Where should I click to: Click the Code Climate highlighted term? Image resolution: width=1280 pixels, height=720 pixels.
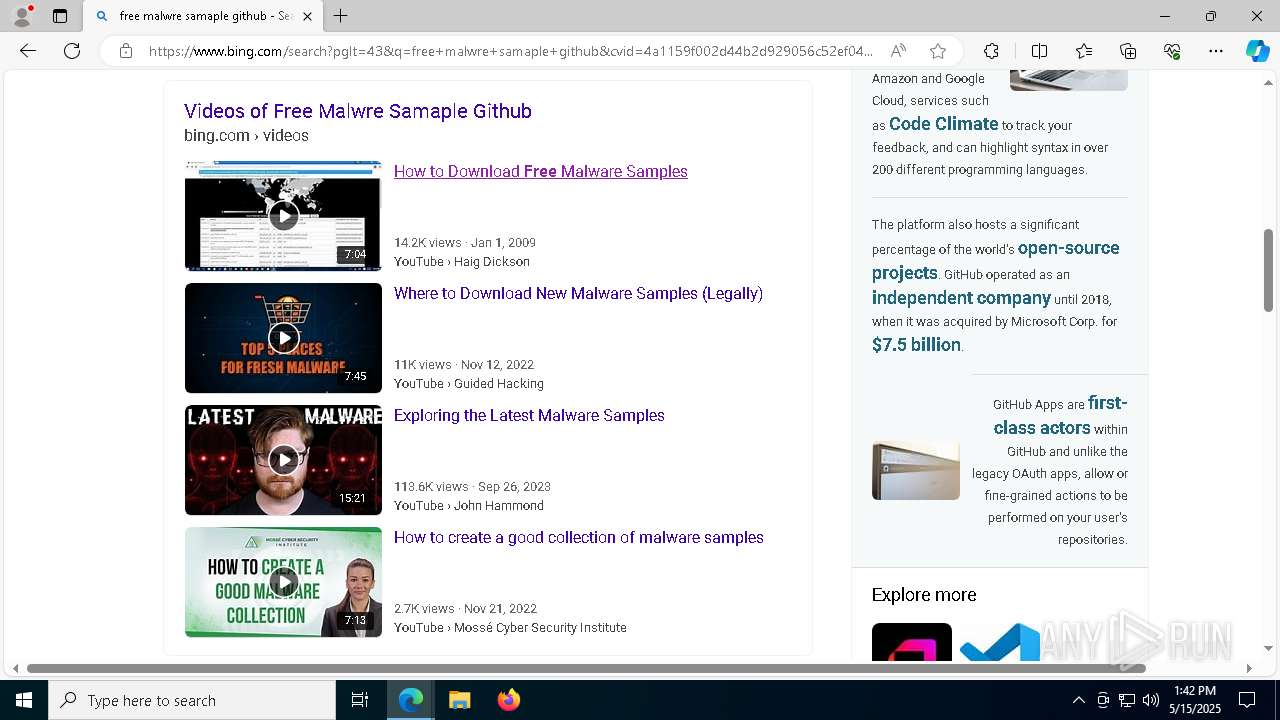[943, 124]
